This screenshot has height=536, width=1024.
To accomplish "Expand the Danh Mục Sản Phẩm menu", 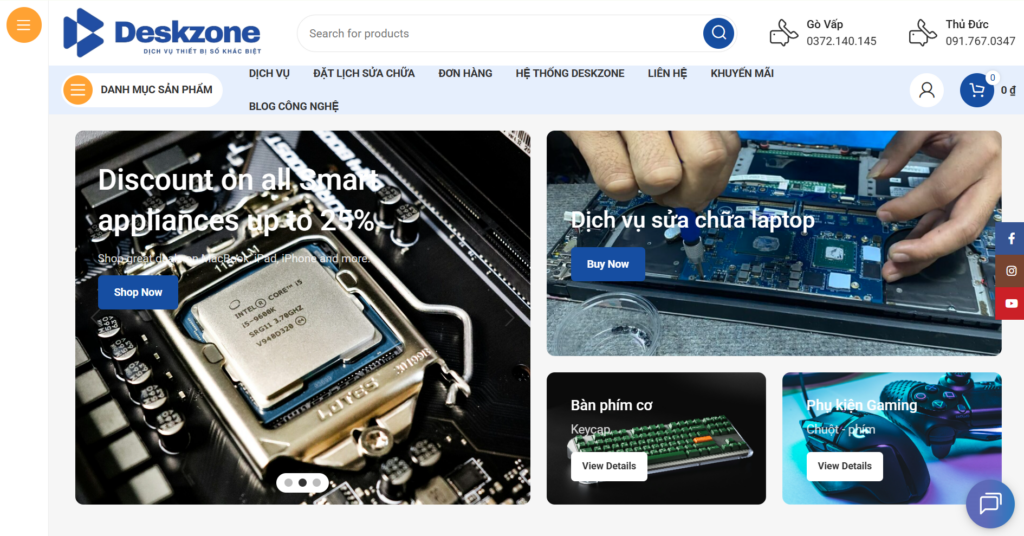I will (x=142, y=90).
